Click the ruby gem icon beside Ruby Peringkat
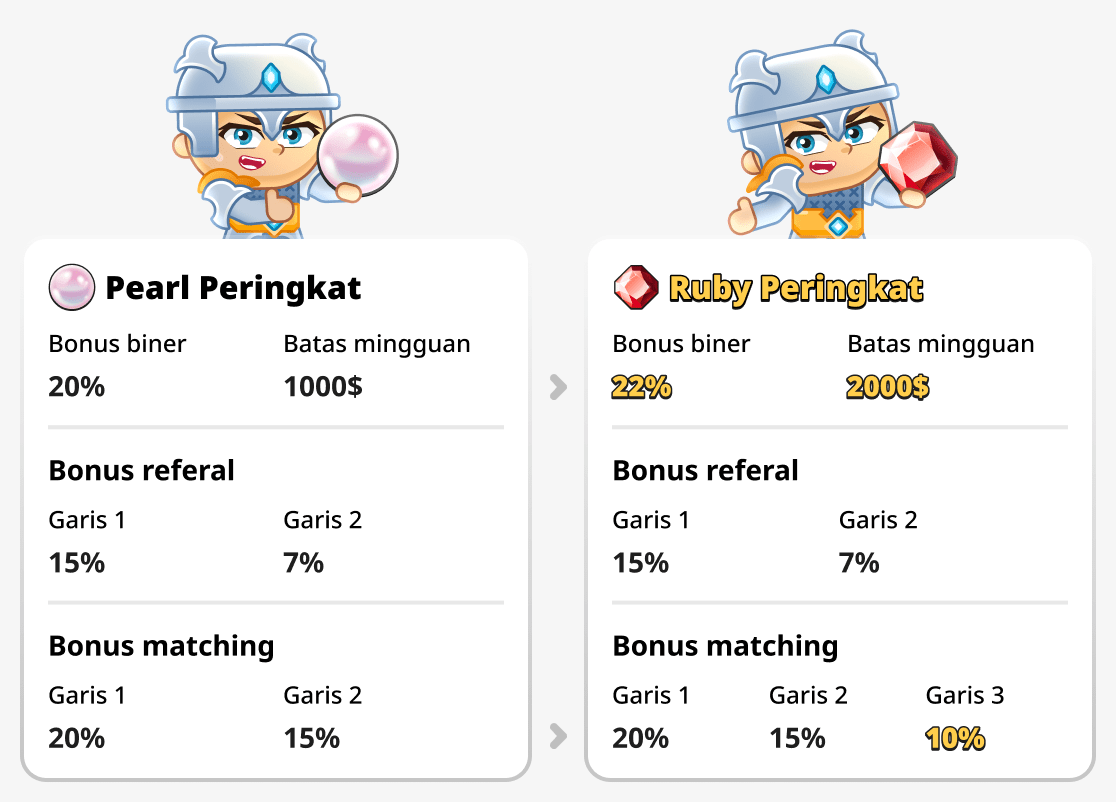Viewport: 1116px width, 802px height. [x=633, y=288]
